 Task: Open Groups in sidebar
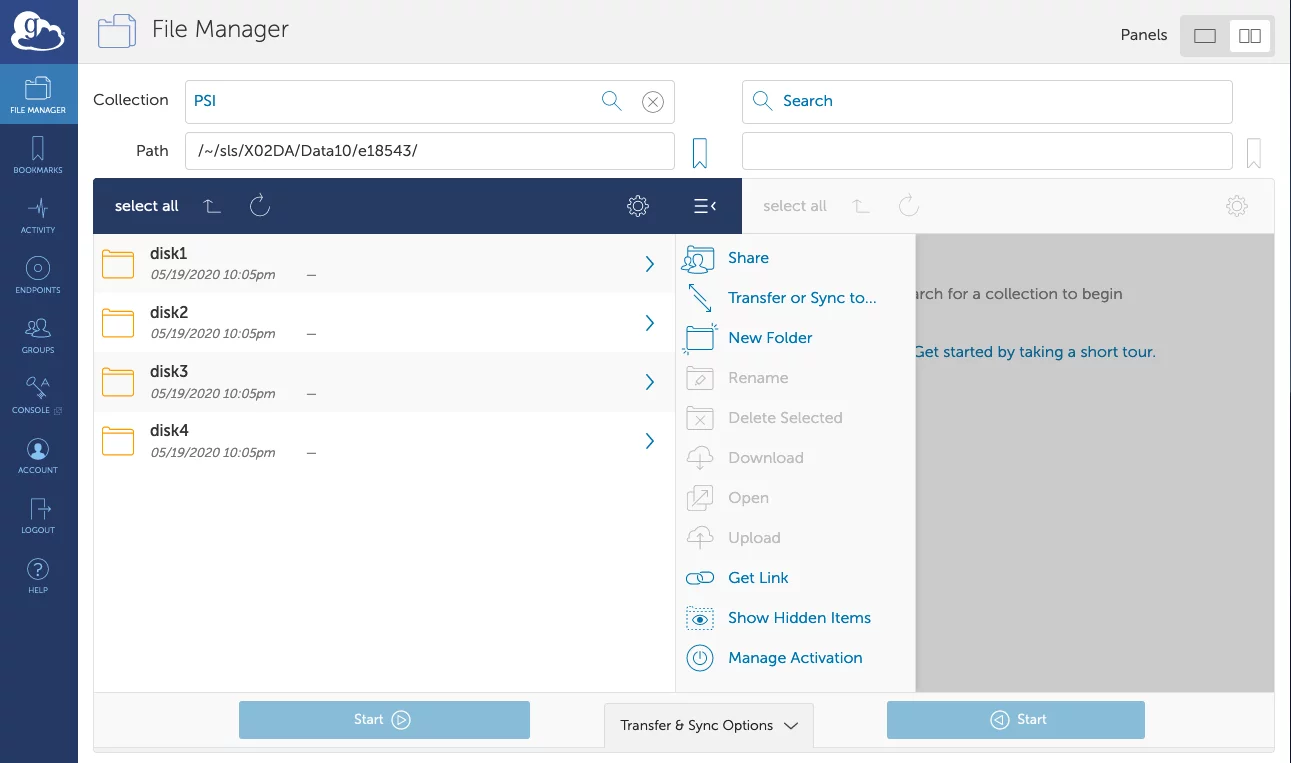coord(38,334)
